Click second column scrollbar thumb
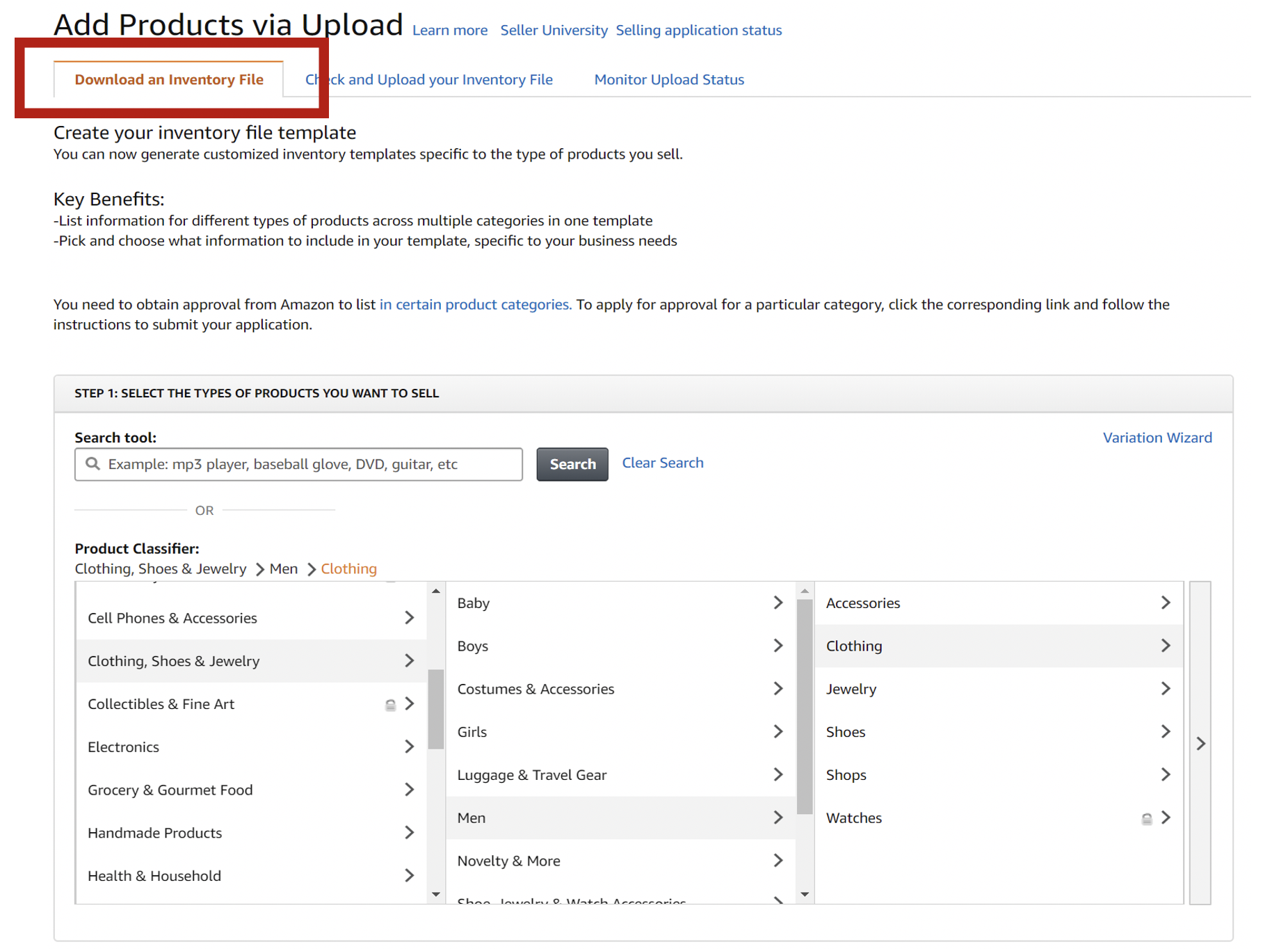Image resolution: width=1288 pixels, height=949 pixels. coord(805,708)
